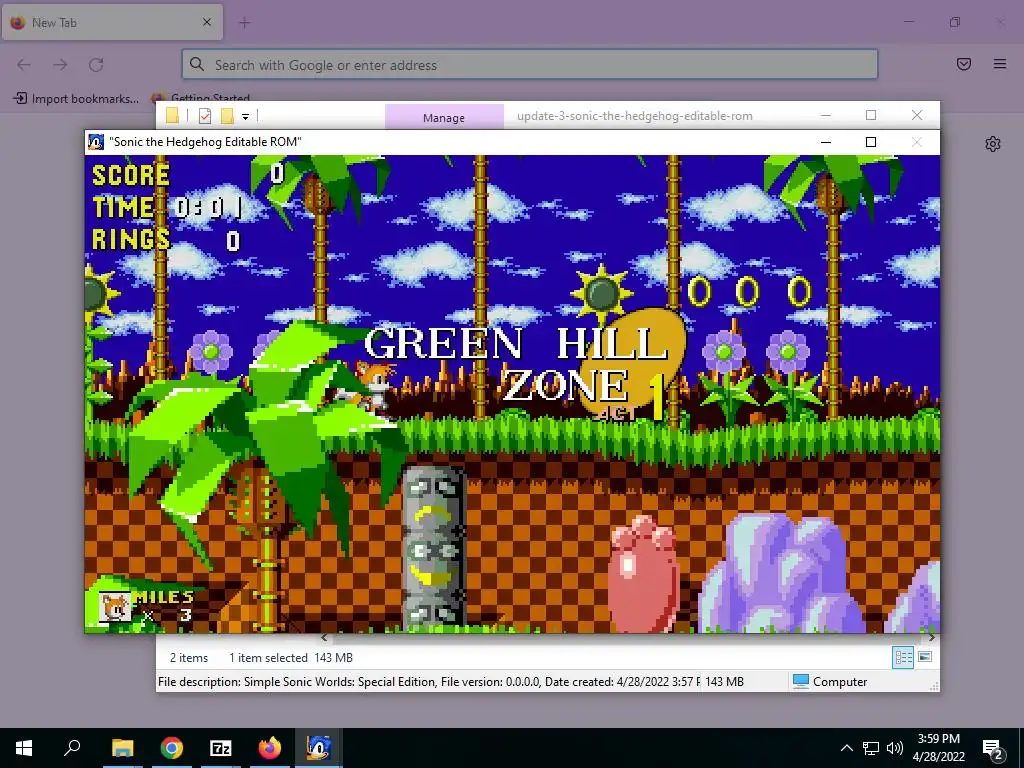This screenshot has width=1024, height=768.
Task: Go forward in the Firefox window
Action: [60, 65]
